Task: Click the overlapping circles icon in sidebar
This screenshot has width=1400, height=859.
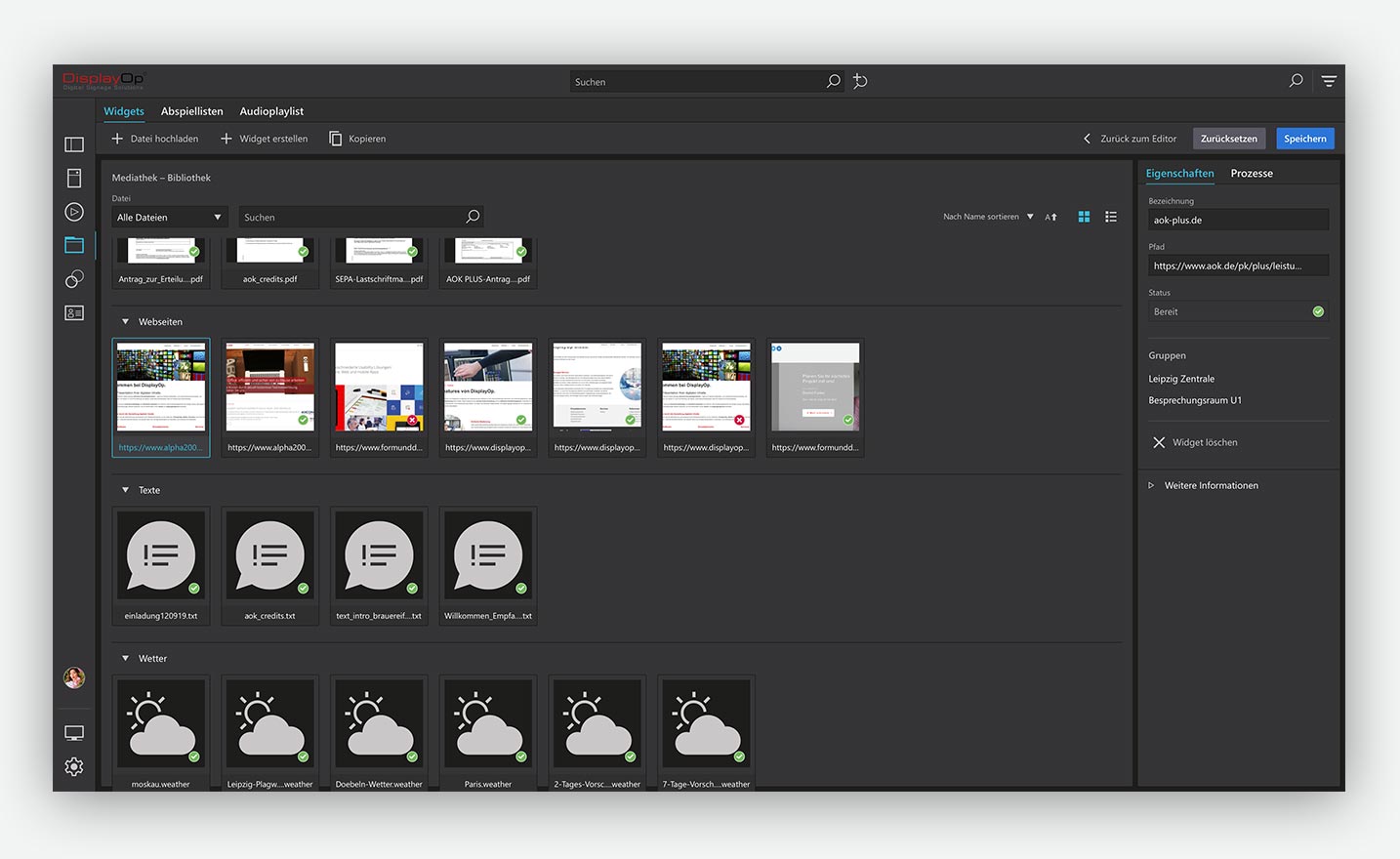Action: [74, 279]
